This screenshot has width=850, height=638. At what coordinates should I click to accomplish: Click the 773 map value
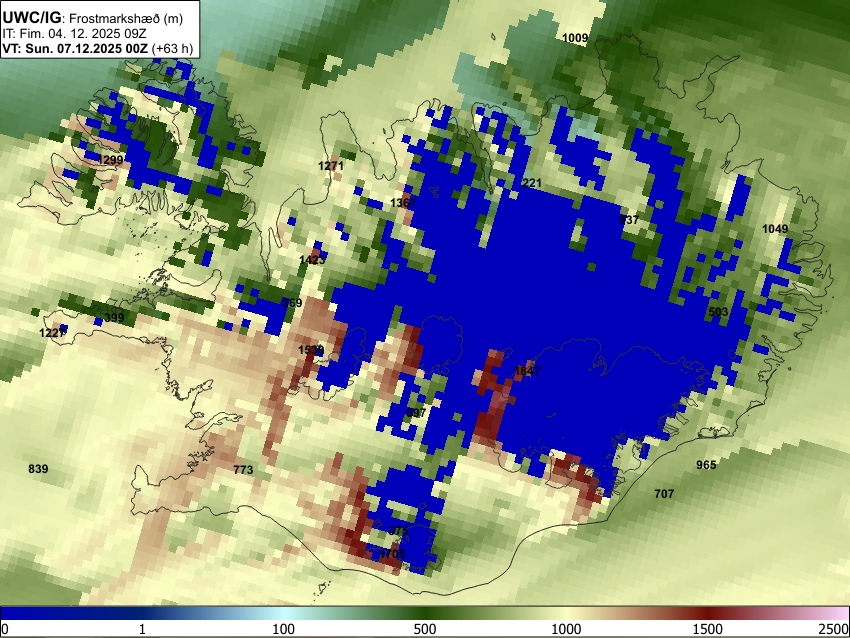(243, 469)
